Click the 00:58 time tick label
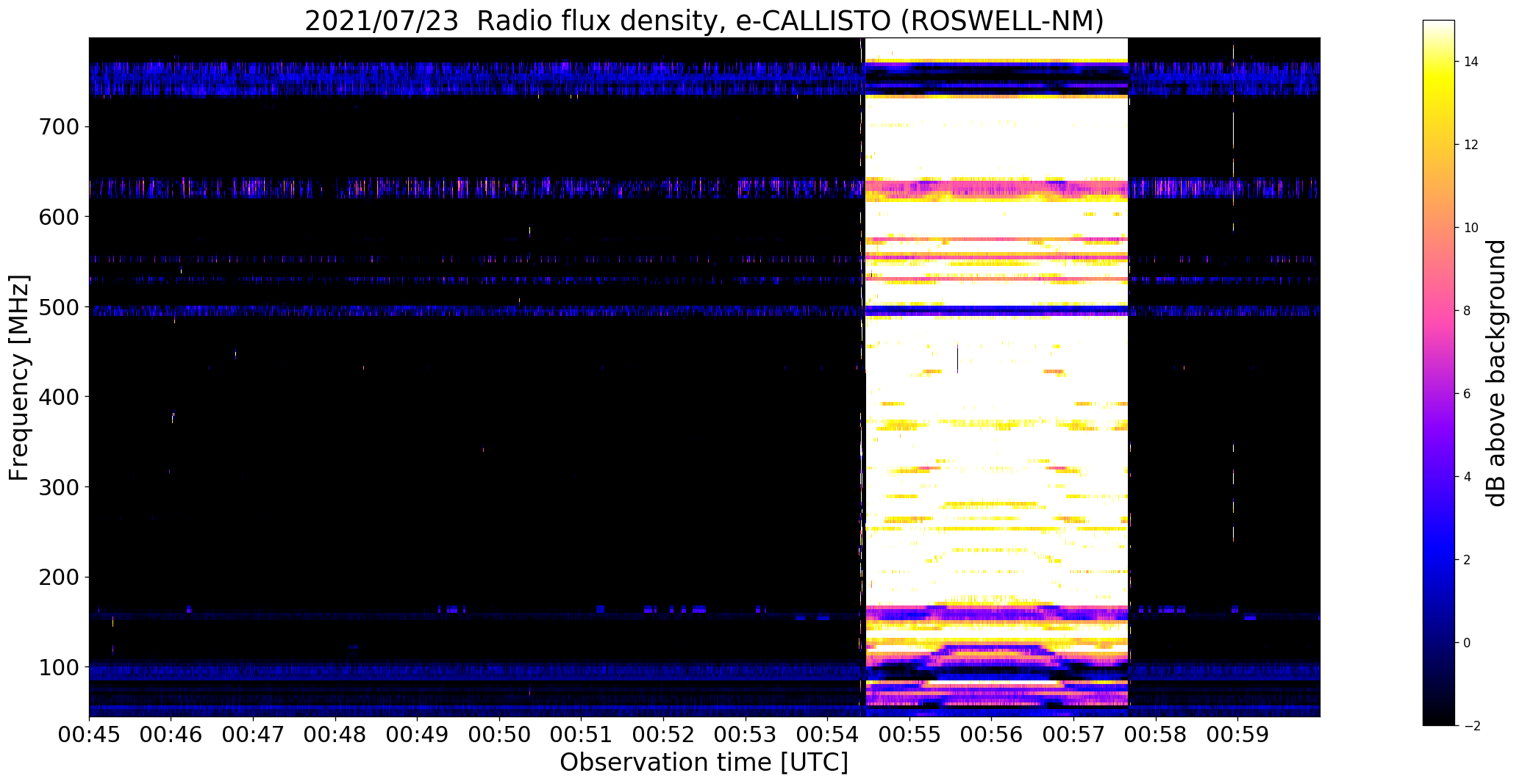The image size is (1519, 784). pos(1157,733)
